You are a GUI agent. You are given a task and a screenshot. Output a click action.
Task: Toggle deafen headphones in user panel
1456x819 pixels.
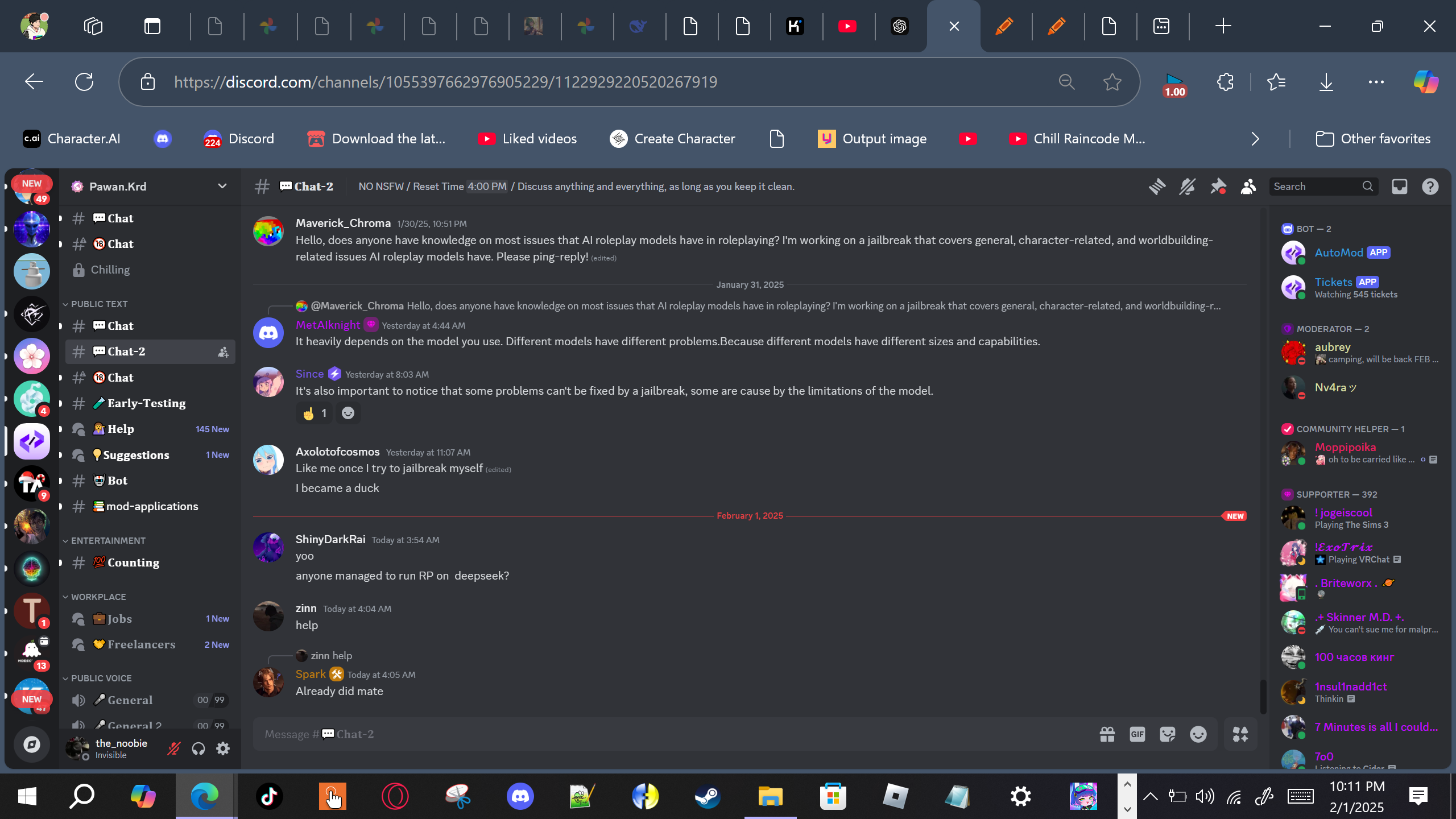(198, 748)
